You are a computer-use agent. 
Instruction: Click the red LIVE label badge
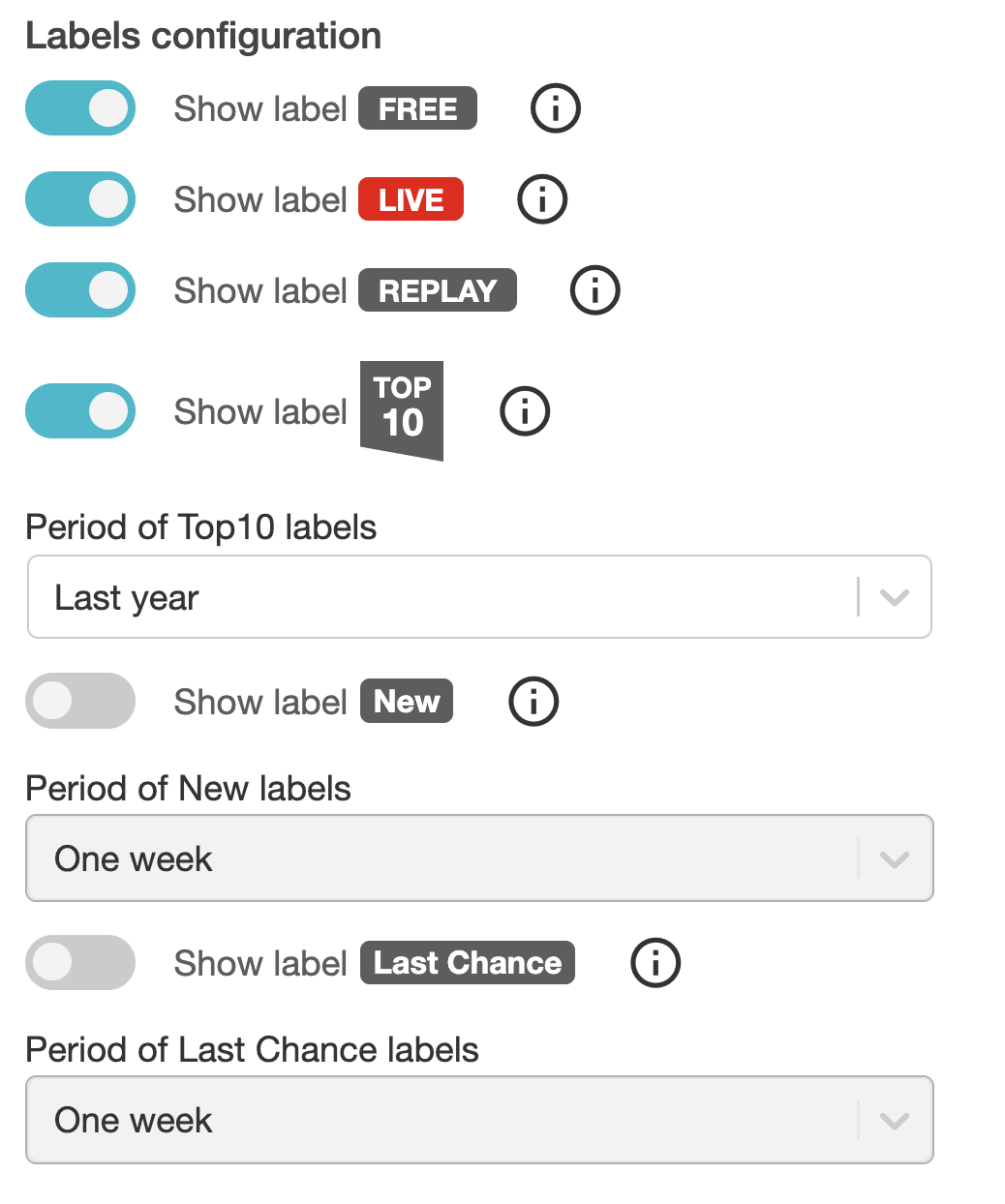click(x=411, y=199)
